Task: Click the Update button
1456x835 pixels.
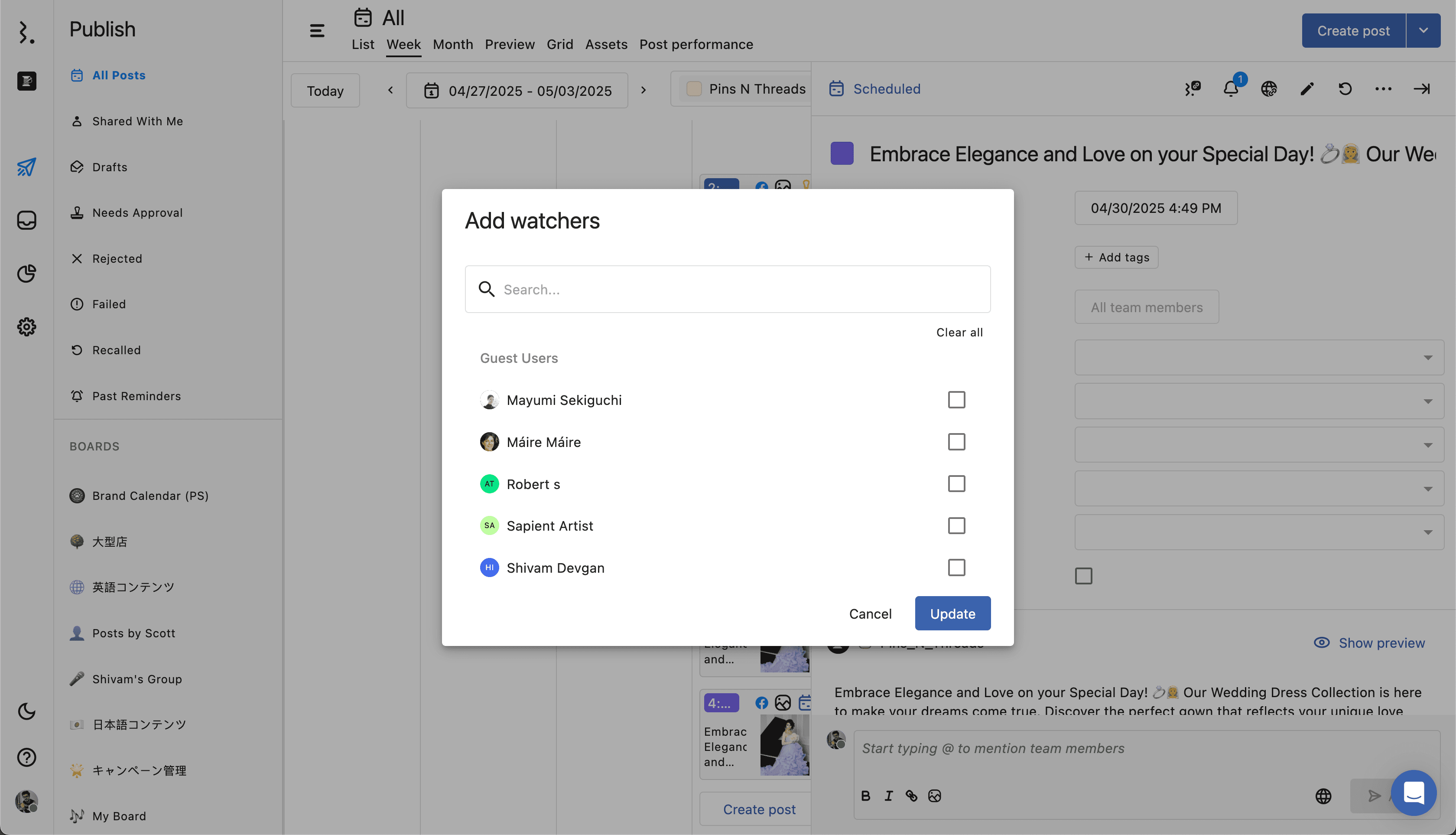Action: tap(952, 613)
